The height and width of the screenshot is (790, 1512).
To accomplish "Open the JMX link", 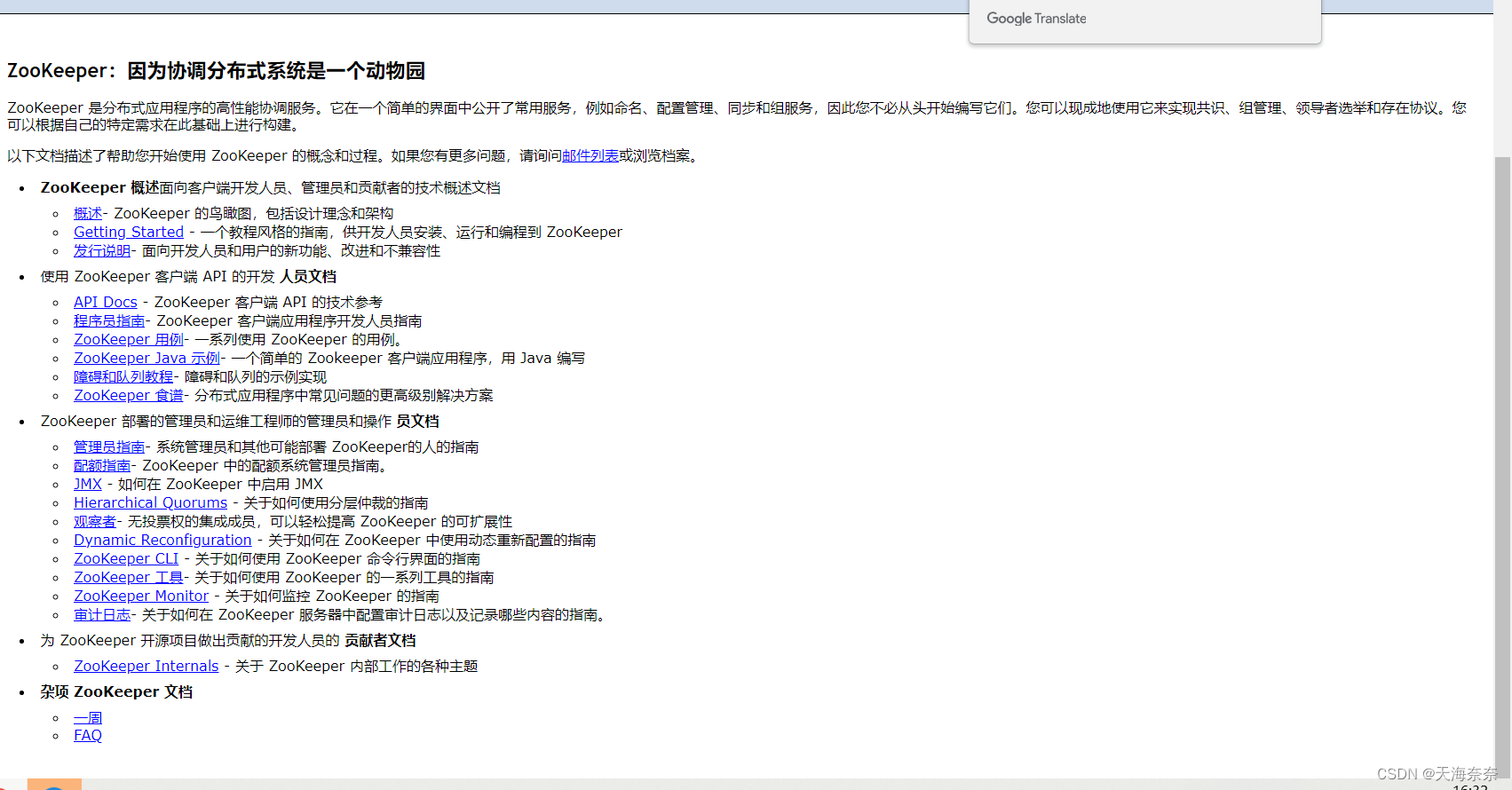I will click(88, 484).
